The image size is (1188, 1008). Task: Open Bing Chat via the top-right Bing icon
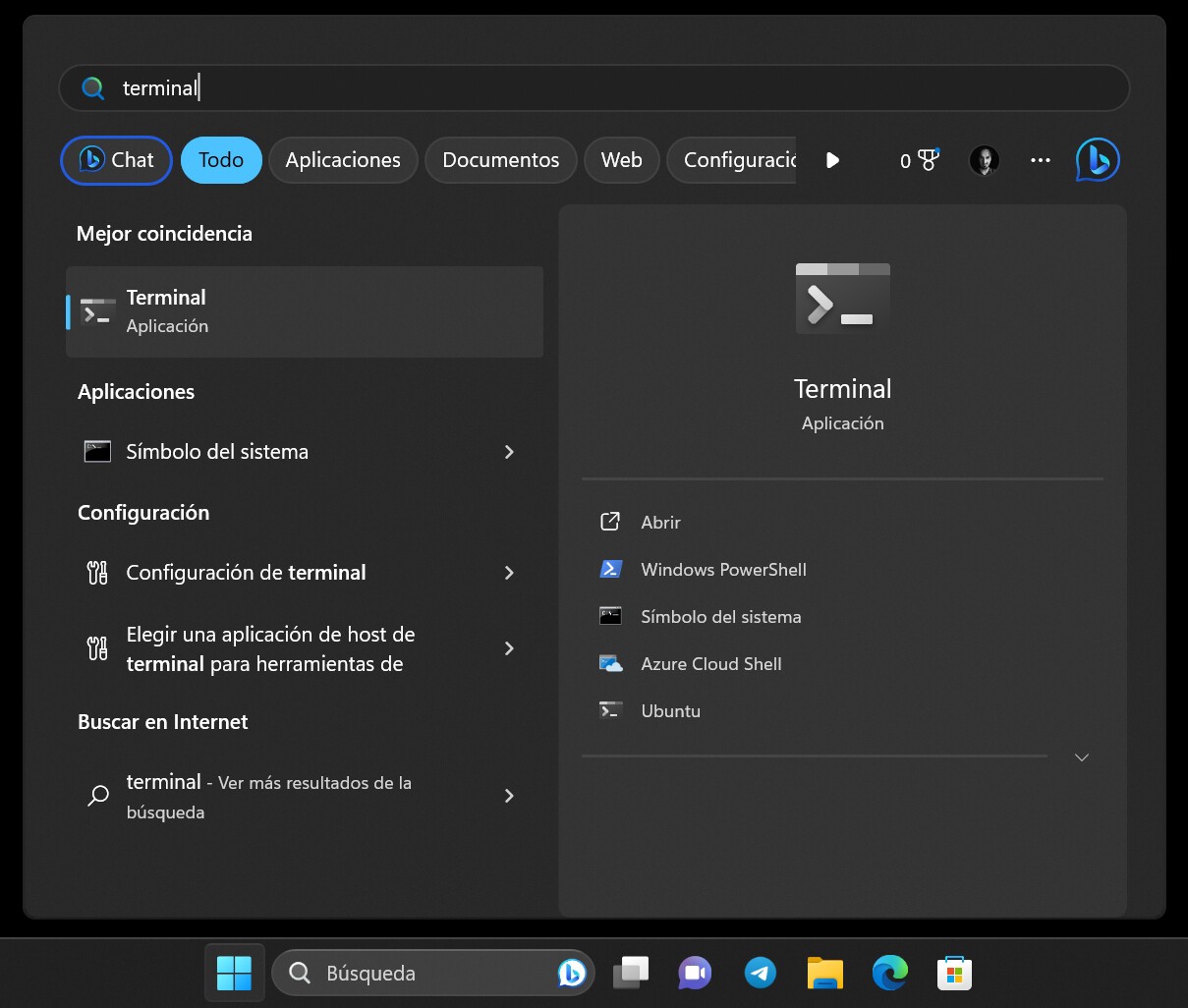tap(1097, 160)
